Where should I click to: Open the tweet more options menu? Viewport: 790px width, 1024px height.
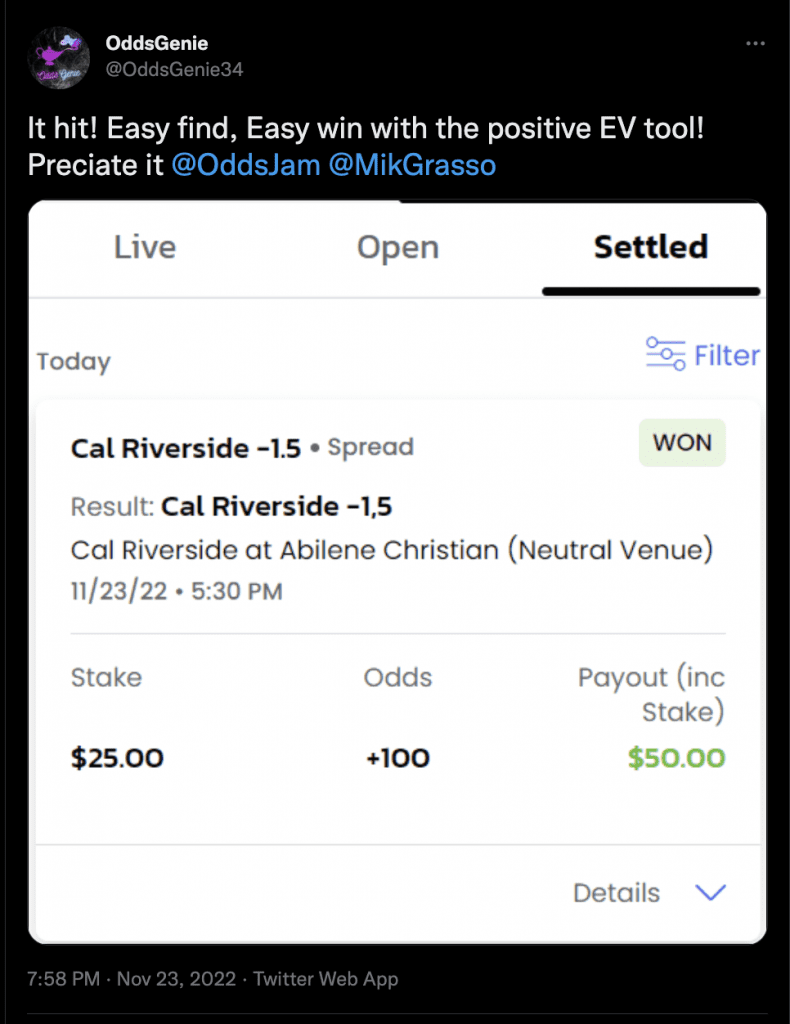(x=755, y=43)
